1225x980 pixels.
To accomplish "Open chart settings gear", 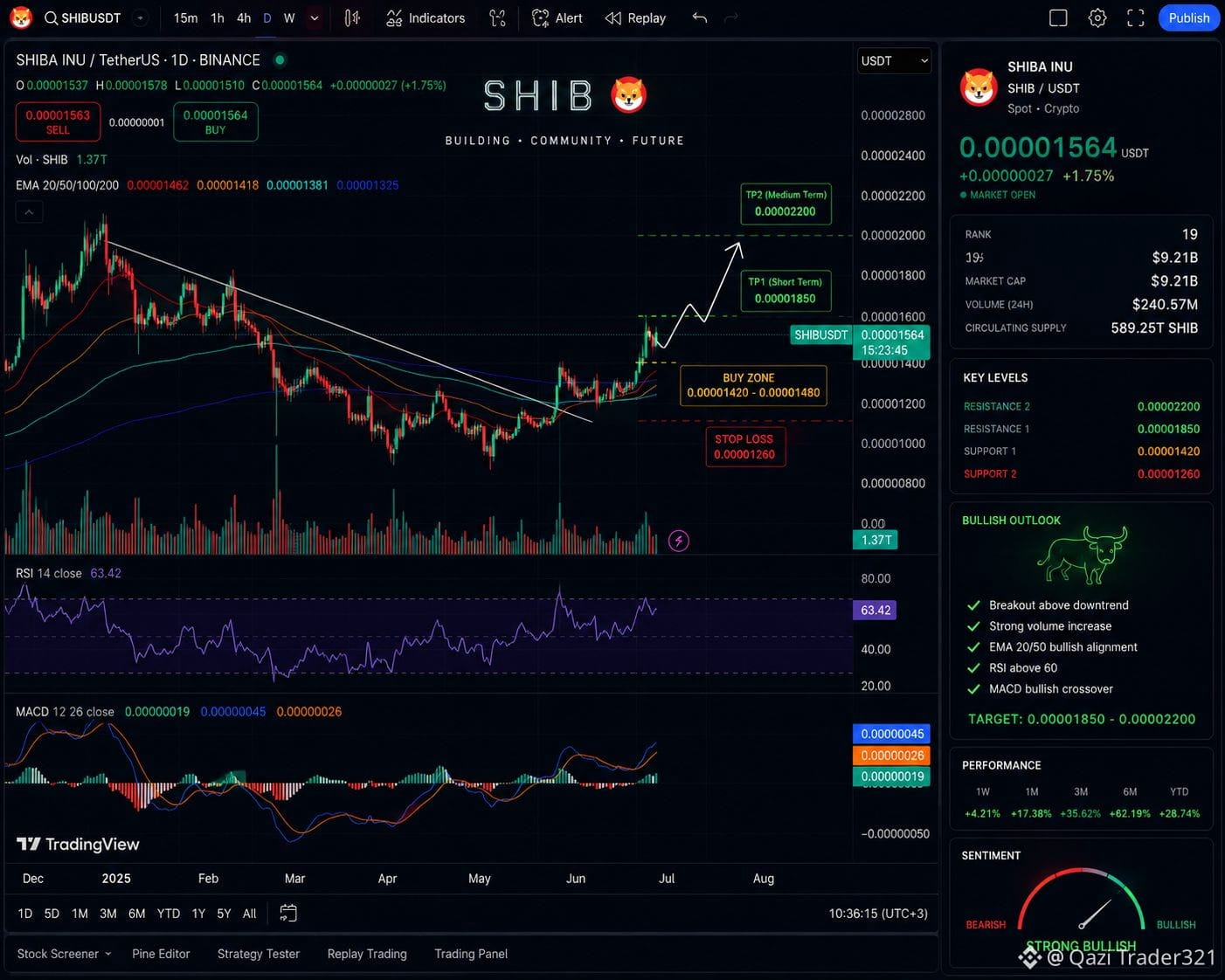I will 1097,18.
